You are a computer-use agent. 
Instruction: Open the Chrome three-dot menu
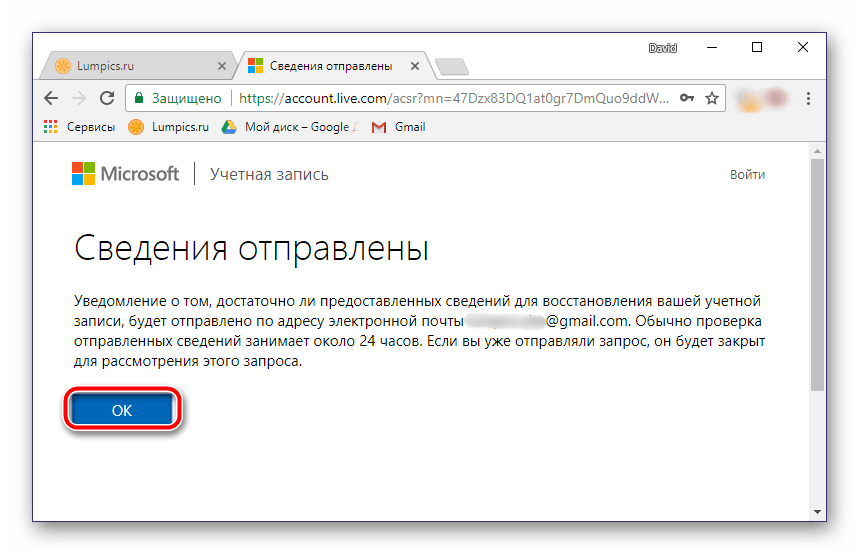(x=808, y=99)
